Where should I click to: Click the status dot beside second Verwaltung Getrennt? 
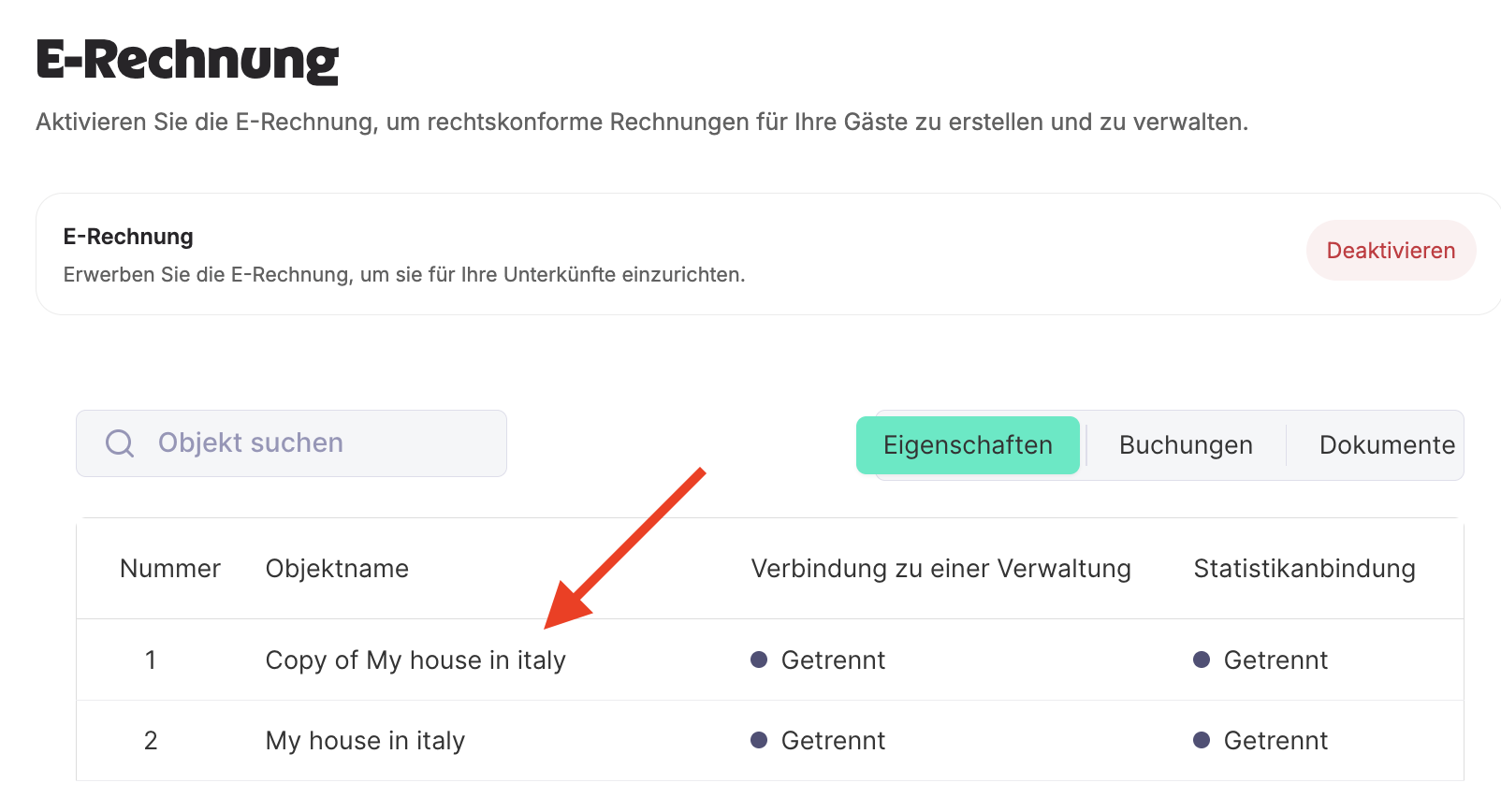(759, 740)
